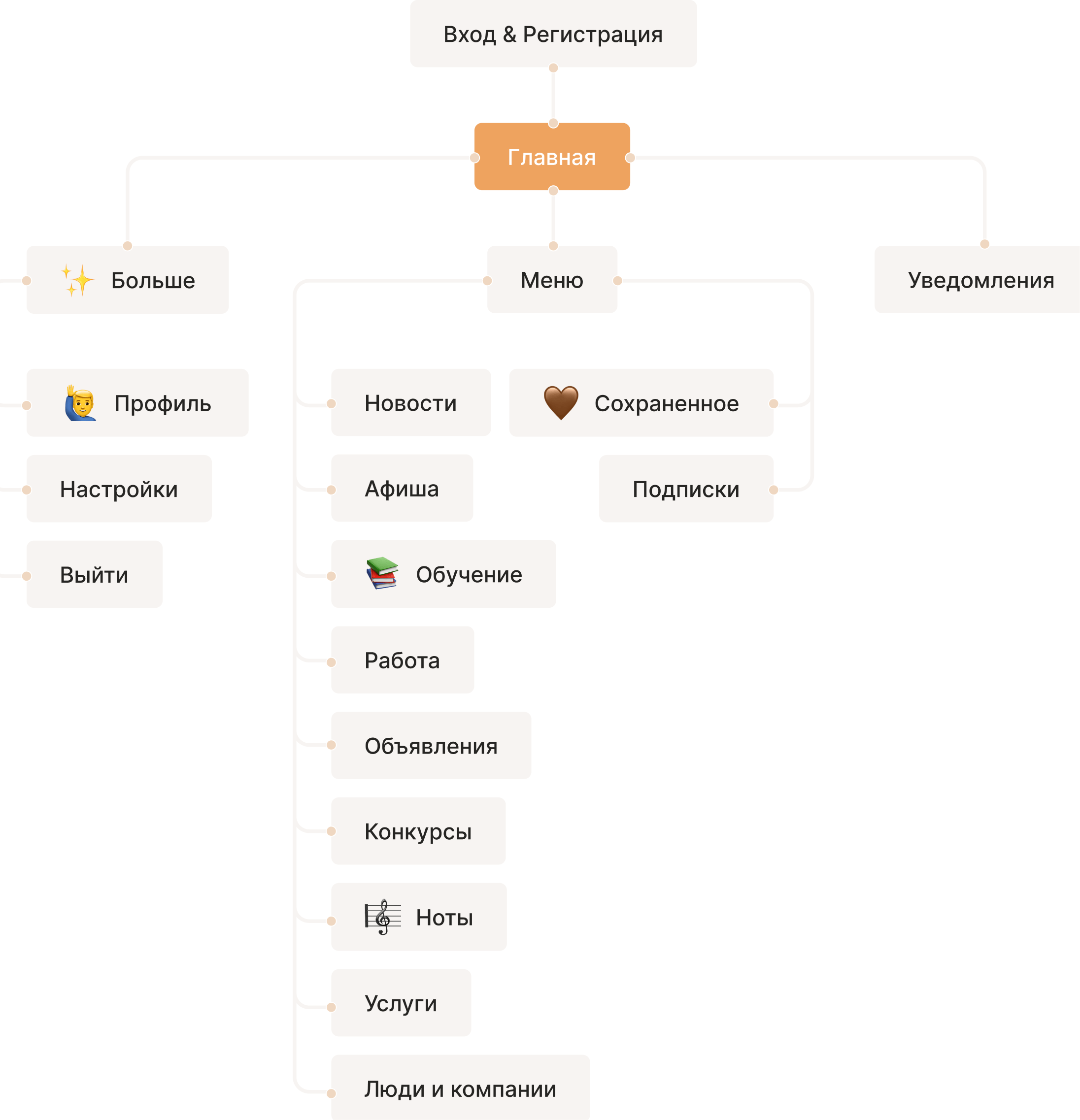Screen dimensions: 1080x1120
Task: Click the sparkles icon beside Больше
Action: 77,280
